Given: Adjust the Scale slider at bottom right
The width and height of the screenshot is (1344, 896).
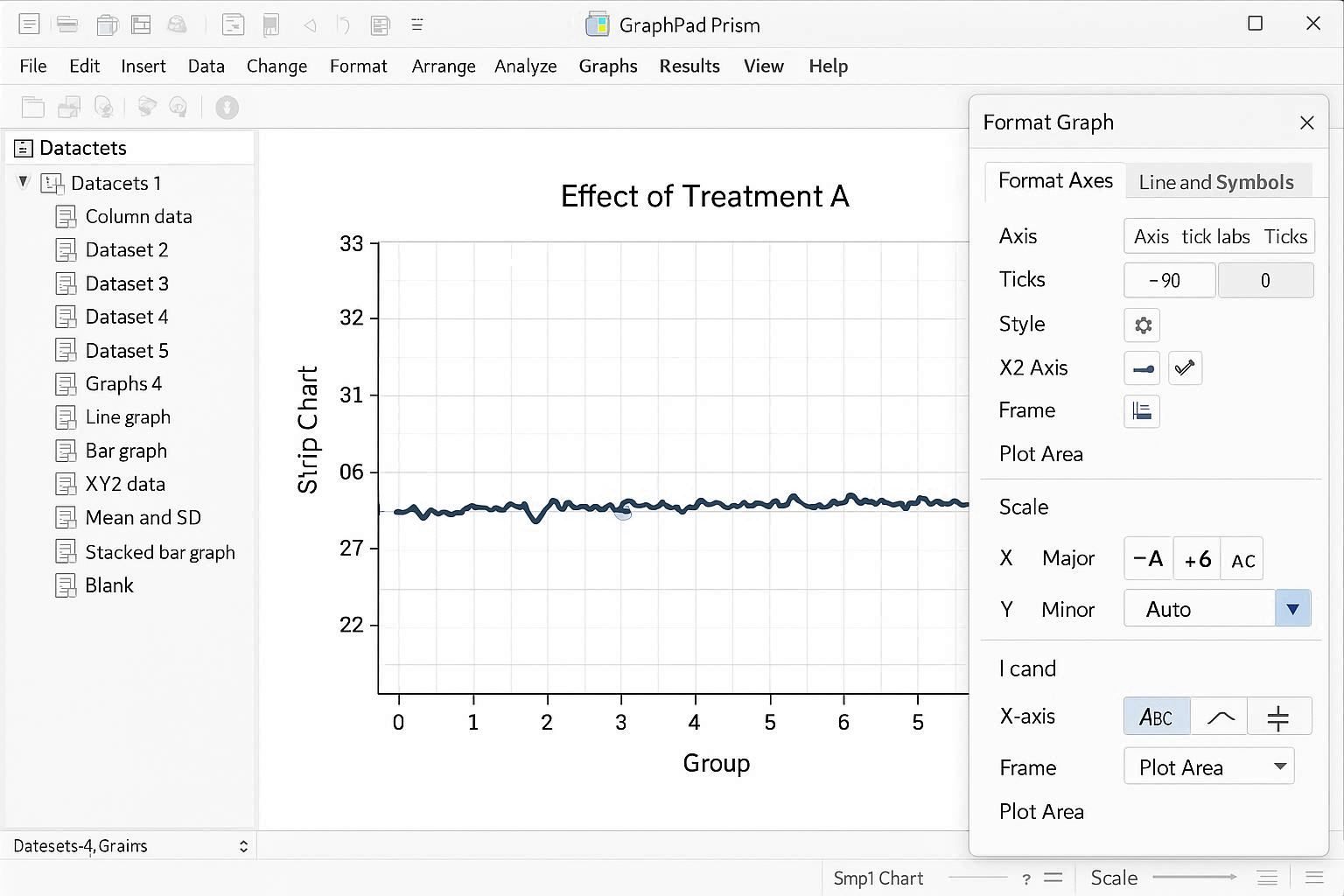Looking at the screenshot, I should (1195, 878).
